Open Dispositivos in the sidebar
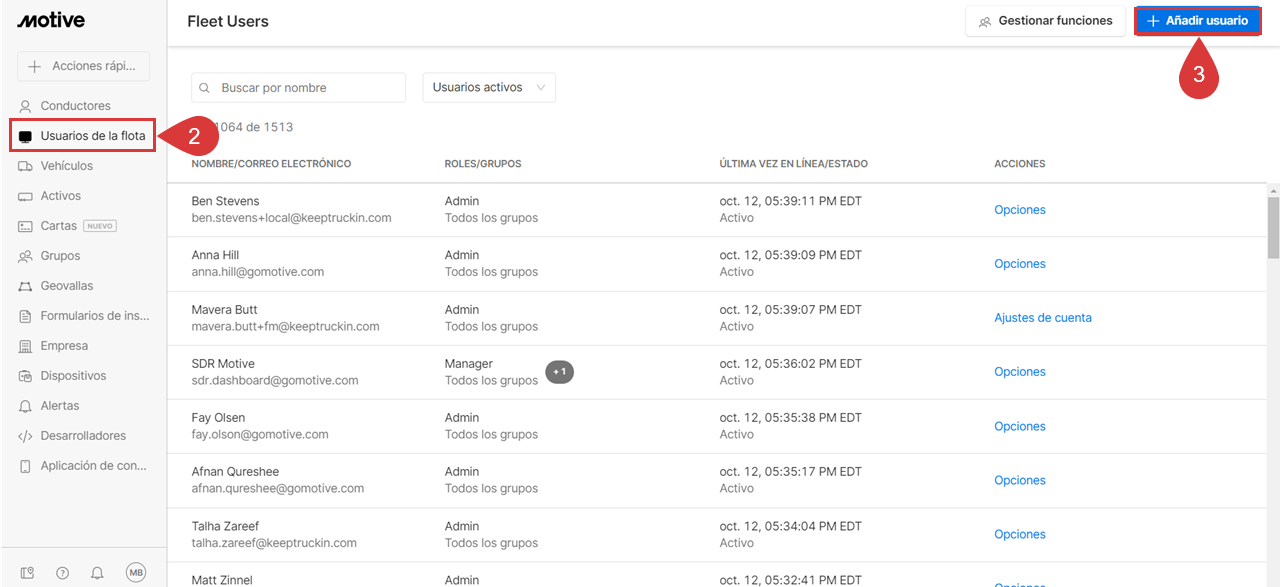Image resolution: width=1280 pixels, height=587 pixels. (x=73, y=376)
